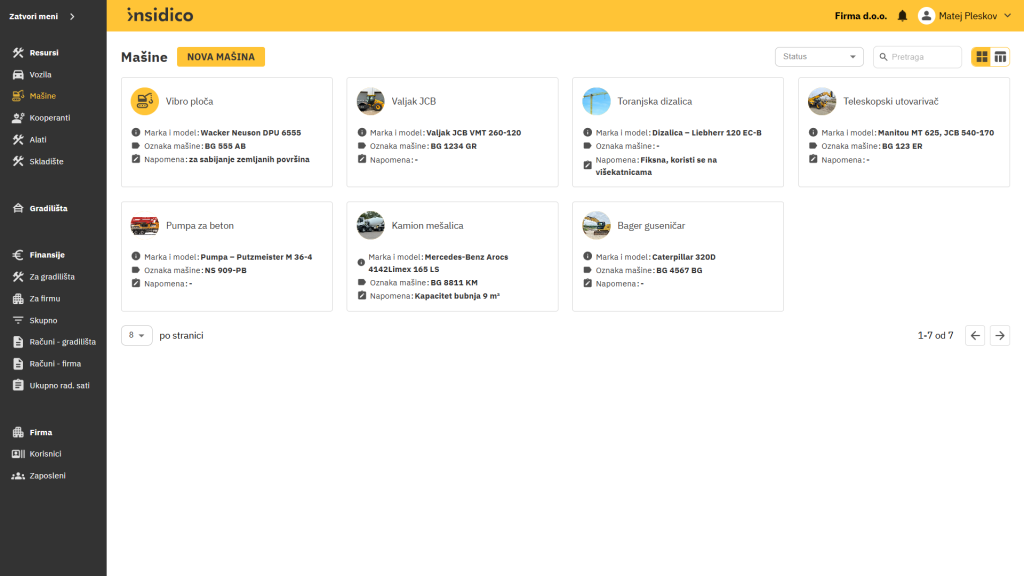The width and height of the screenshot is (1024, 576).
Task: Open the Kamion mešalica card title
Action: pos(427,225)
